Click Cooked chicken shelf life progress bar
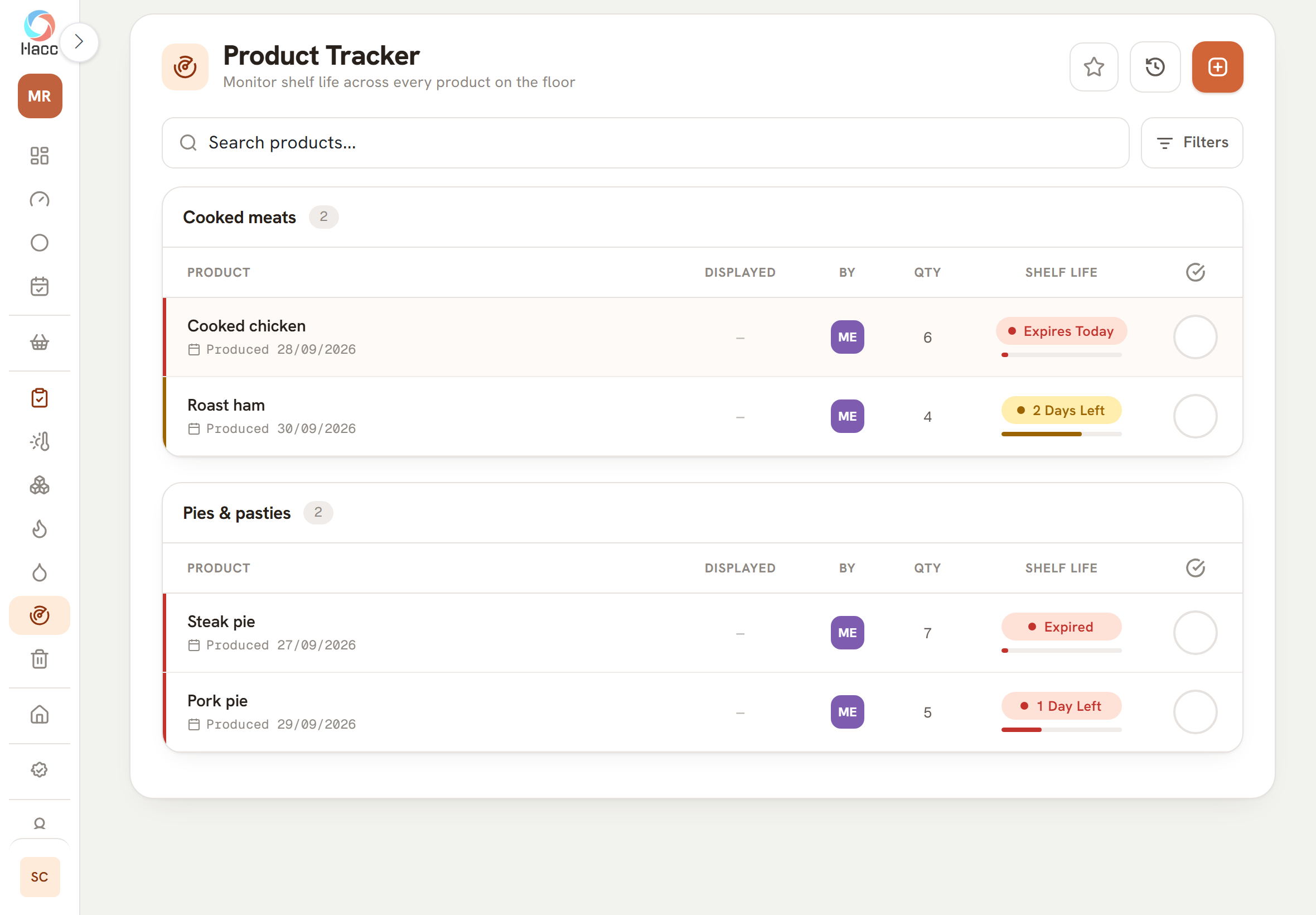Image resolution: width=1316 pixels, height=915 pixels. click(1061, 355)
